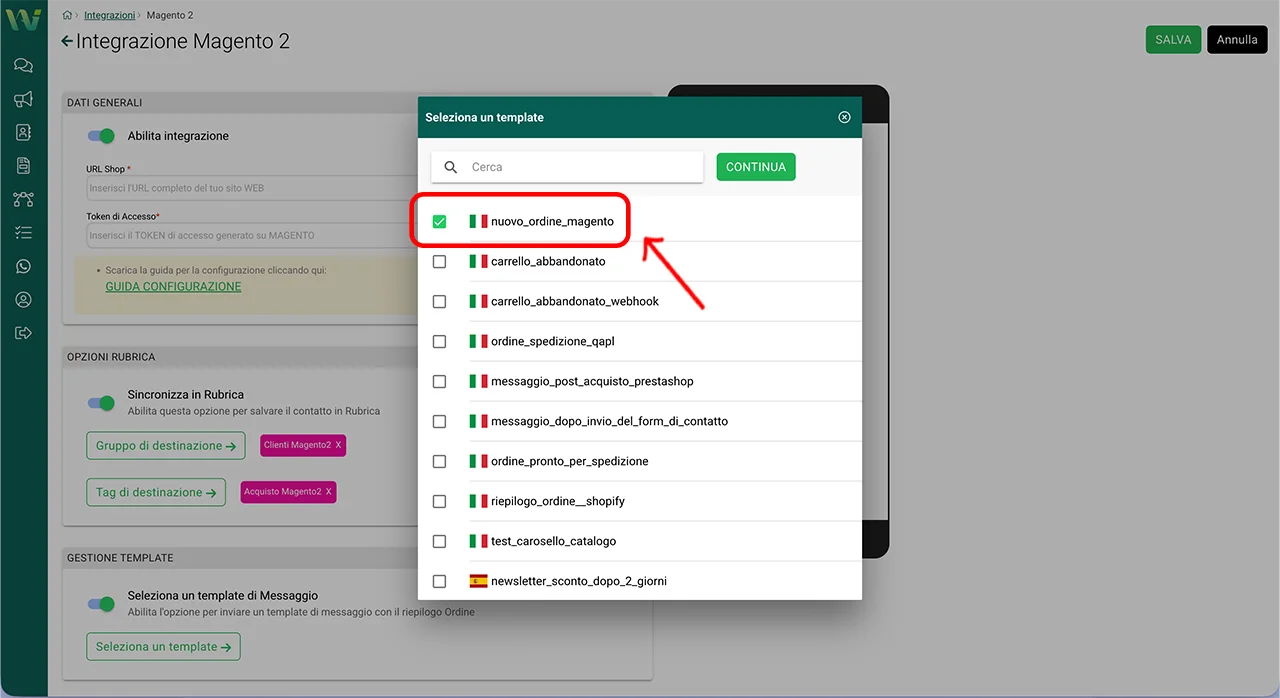Open the user profile sidebar icon
This screenshot has width=1280, height=698.
[x=23, y=300]
